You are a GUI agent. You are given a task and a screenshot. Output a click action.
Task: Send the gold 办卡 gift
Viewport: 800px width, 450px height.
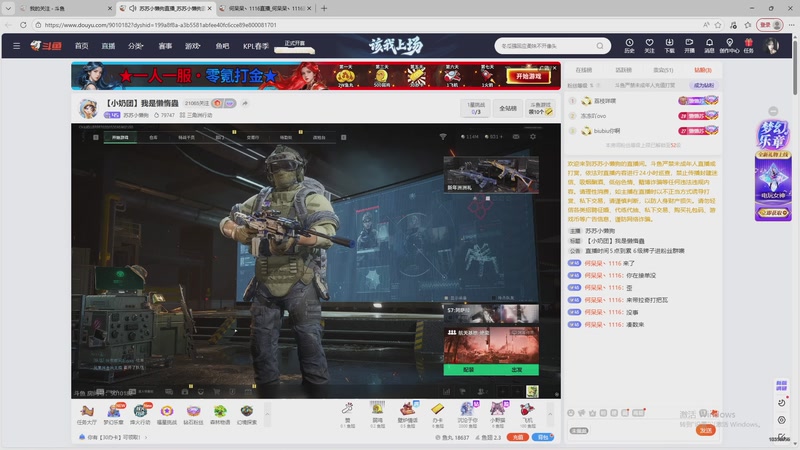437,414
